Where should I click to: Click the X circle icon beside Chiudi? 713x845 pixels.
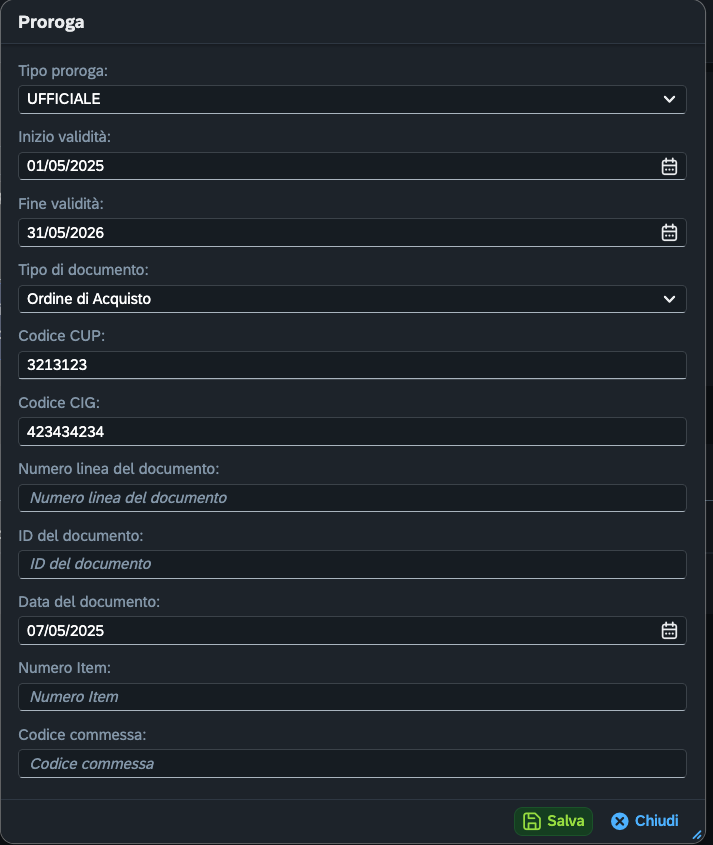tap(620, 821)
